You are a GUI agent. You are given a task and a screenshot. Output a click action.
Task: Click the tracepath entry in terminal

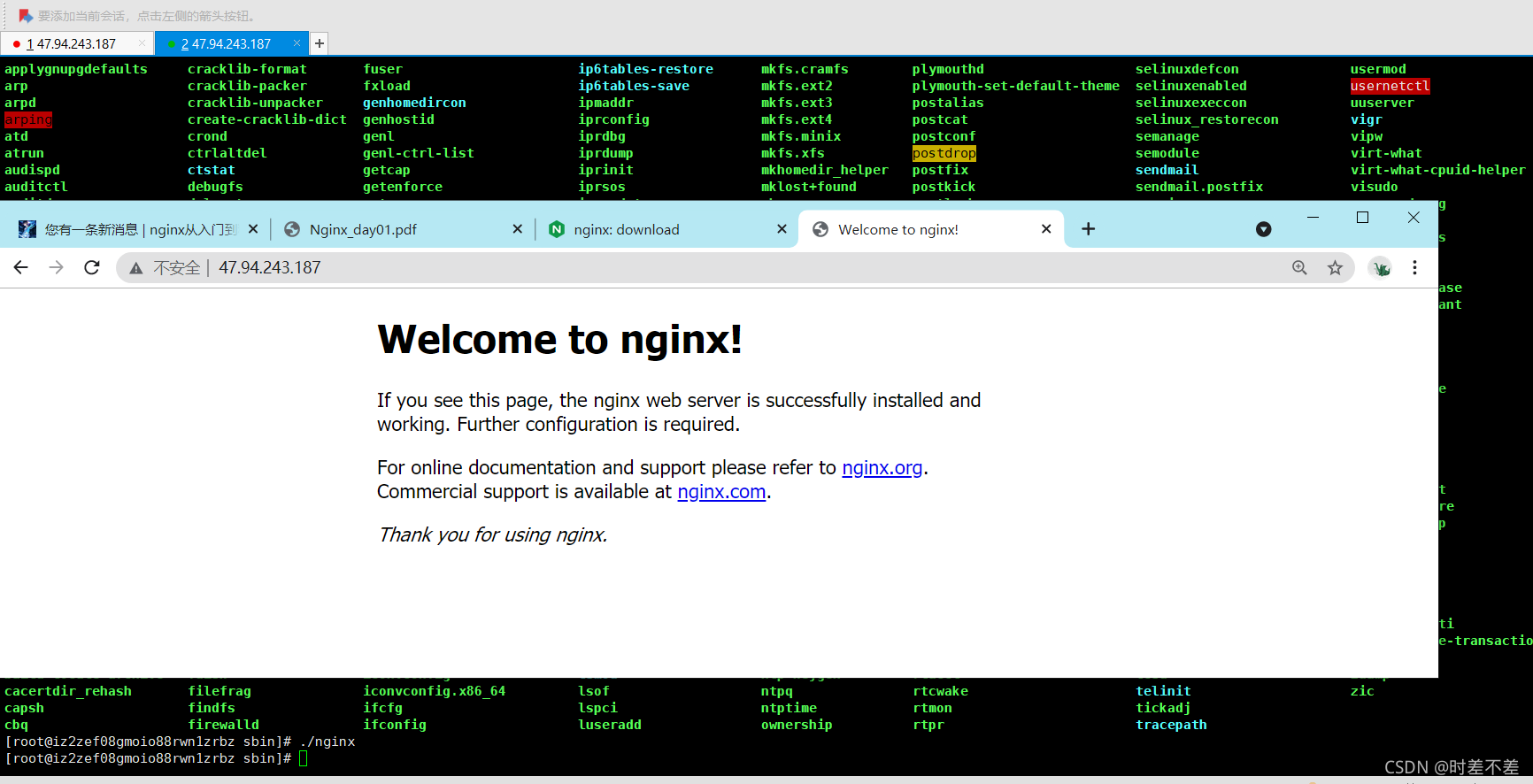[1171, 725]
